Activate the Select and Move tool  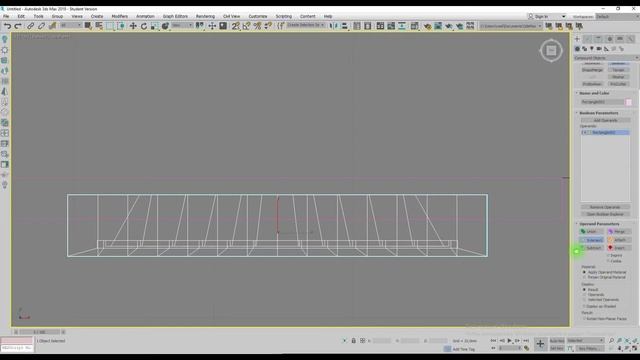(133, 26)
